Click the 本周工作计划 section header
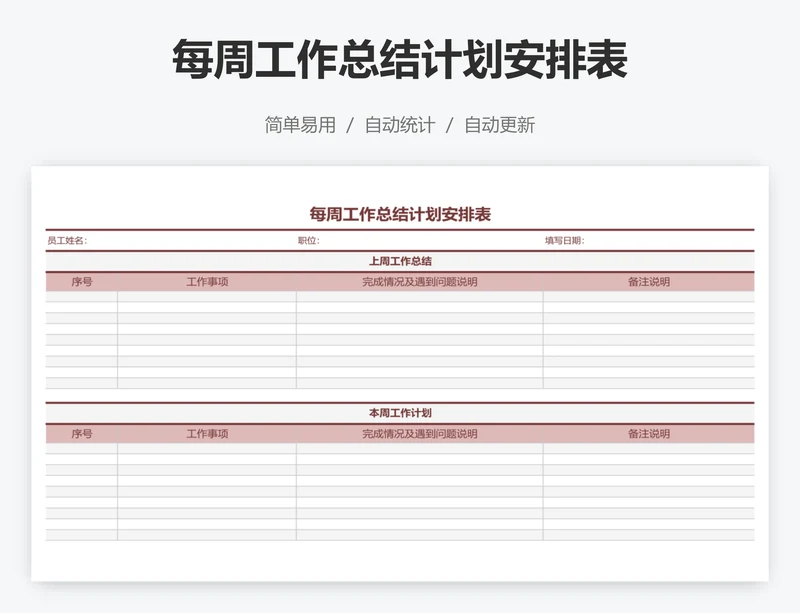Viewport: 800px width, 613px height. coord(400,413)
